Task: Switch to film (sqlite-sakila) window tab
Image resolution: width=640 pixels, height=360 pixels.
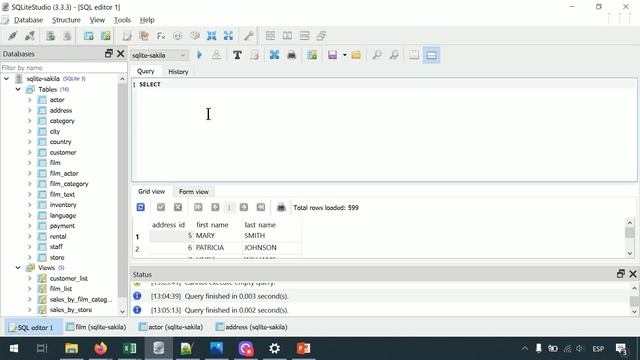Action: (x=96, y=327)
